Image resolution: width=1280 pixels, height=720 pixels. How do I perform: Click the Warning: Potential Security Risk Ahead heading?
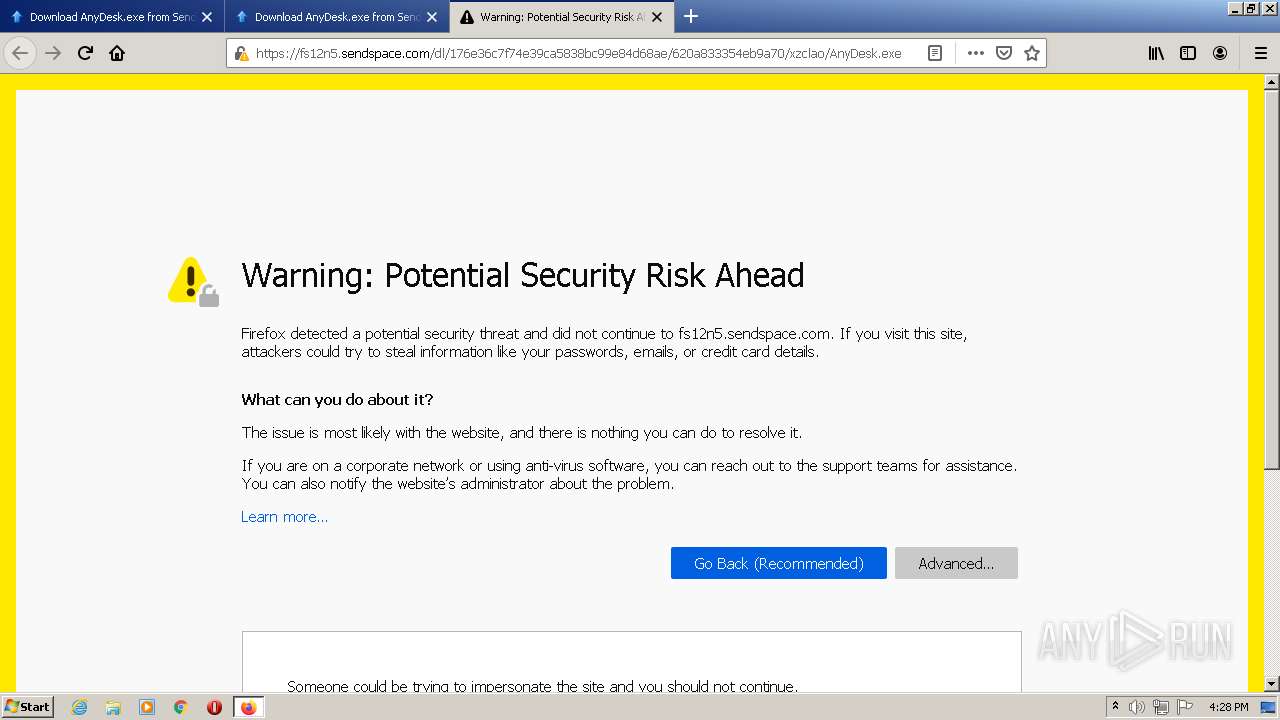[523, 275]
